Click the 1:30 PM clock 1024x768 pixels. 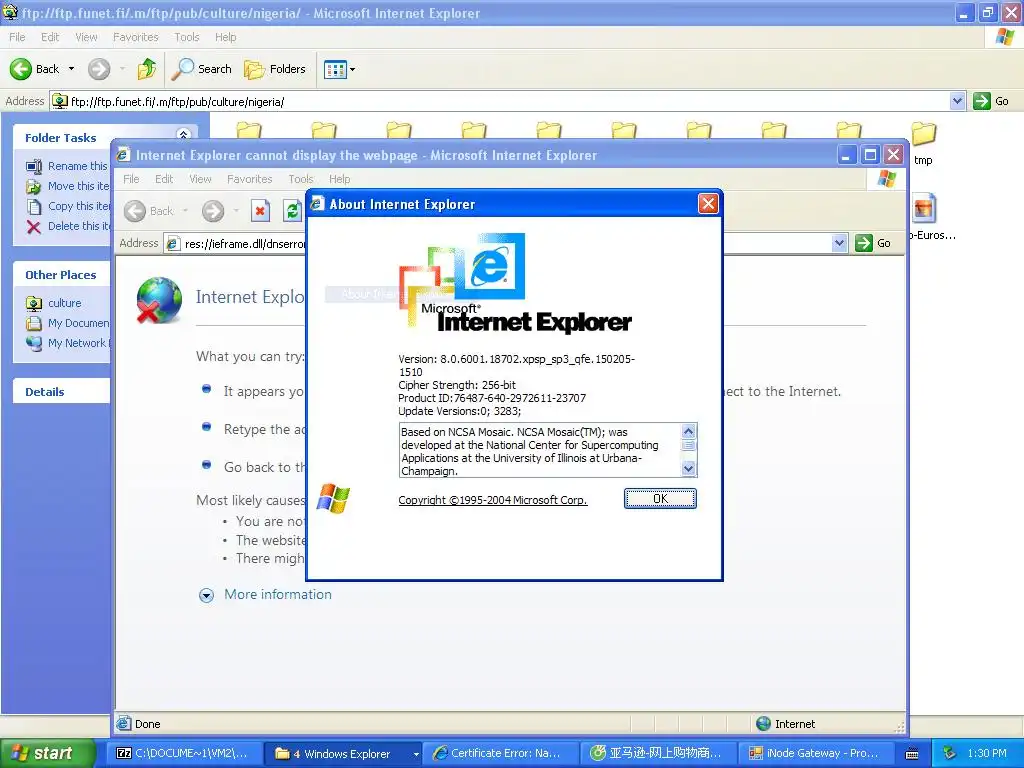point(987,754)
